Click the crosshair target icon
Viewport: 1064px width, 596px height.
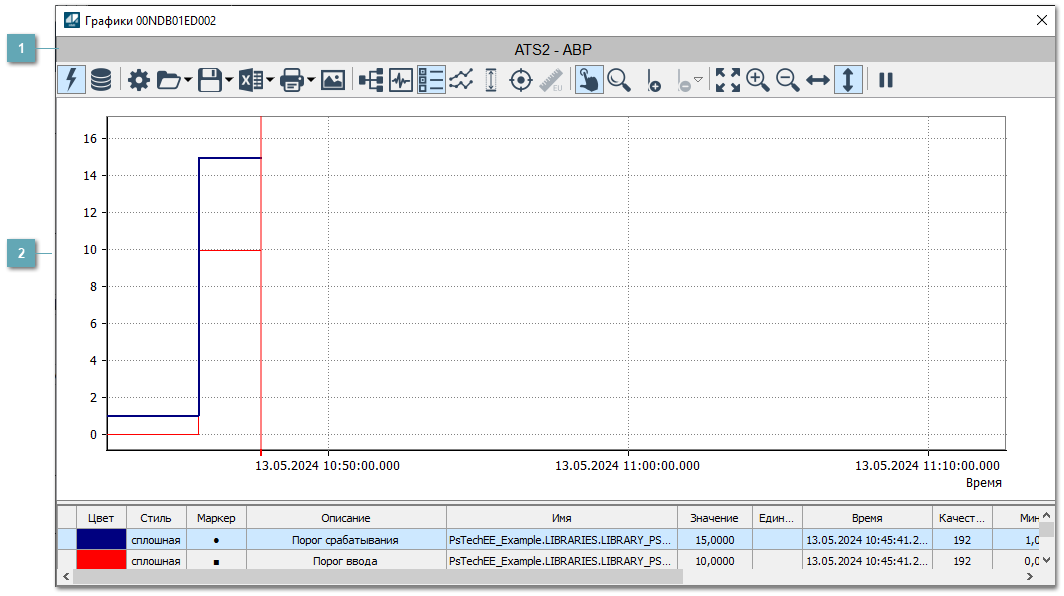pyautogui.click(x=520, y=80)
